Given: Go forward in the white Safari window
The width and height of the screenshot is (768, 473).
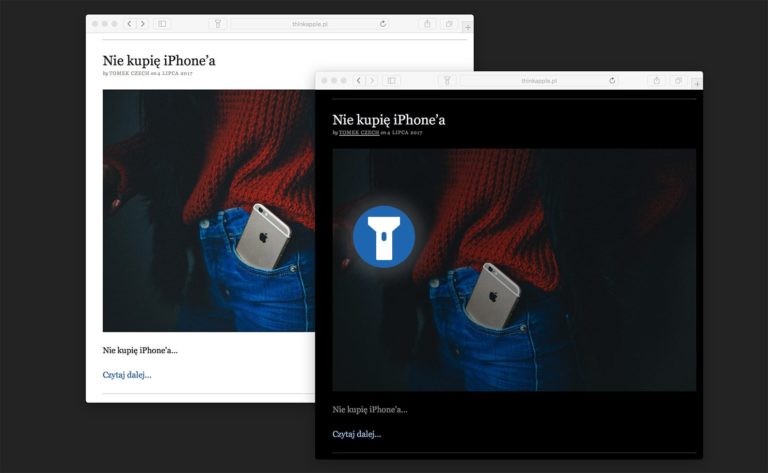Looking at the screenshot, I should (143, 24).
